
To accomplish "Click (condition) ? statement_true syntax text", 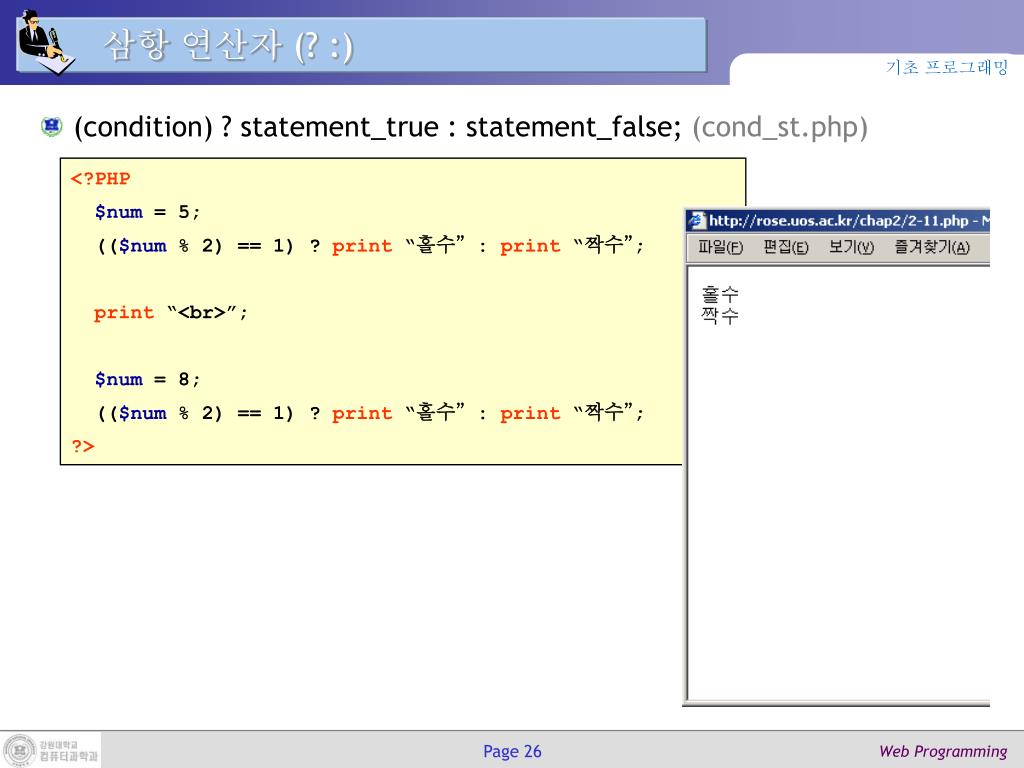I will pos(256,127).
